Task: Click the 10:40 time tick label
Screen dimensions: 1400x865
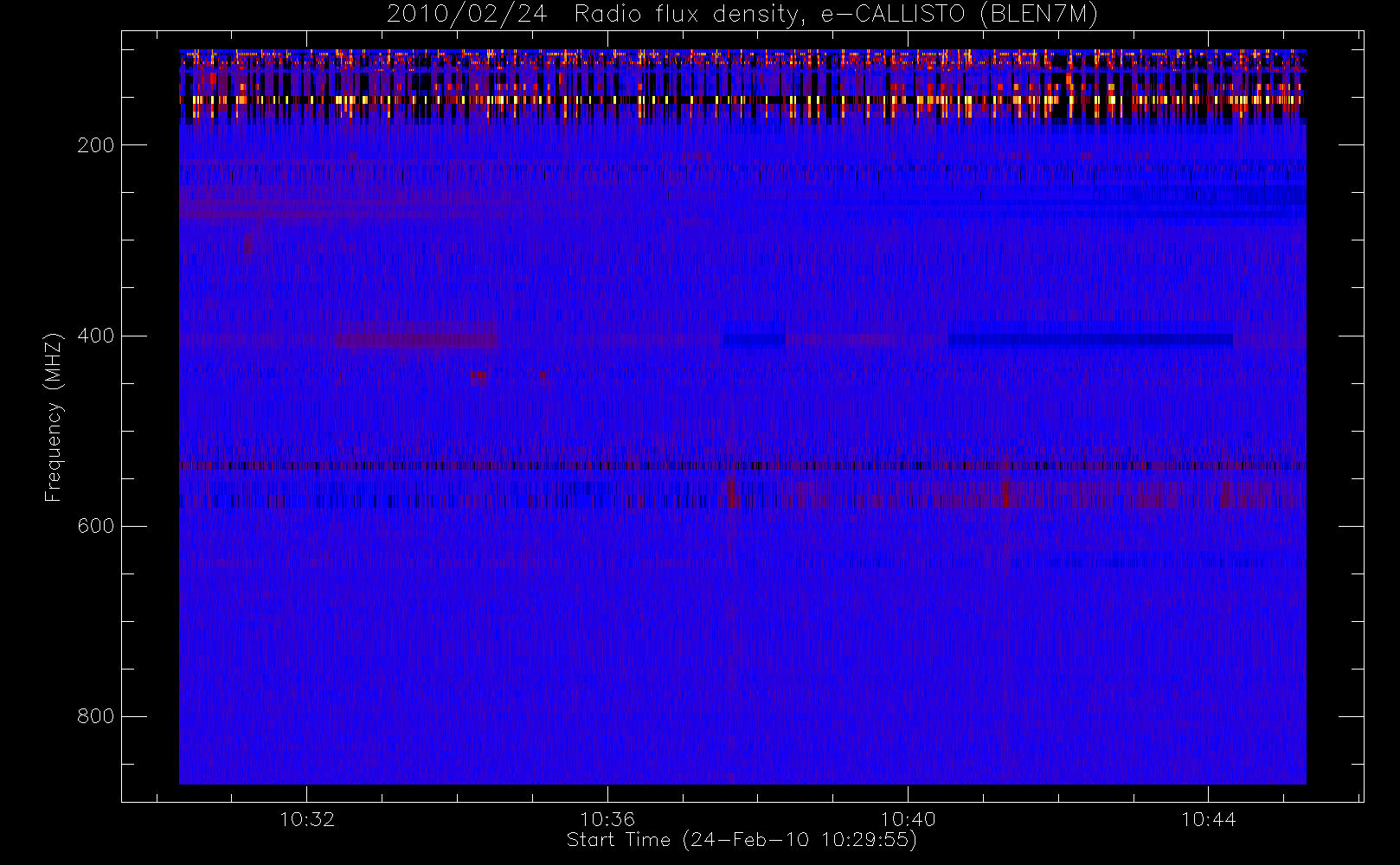Action: (x=908, y=819)
